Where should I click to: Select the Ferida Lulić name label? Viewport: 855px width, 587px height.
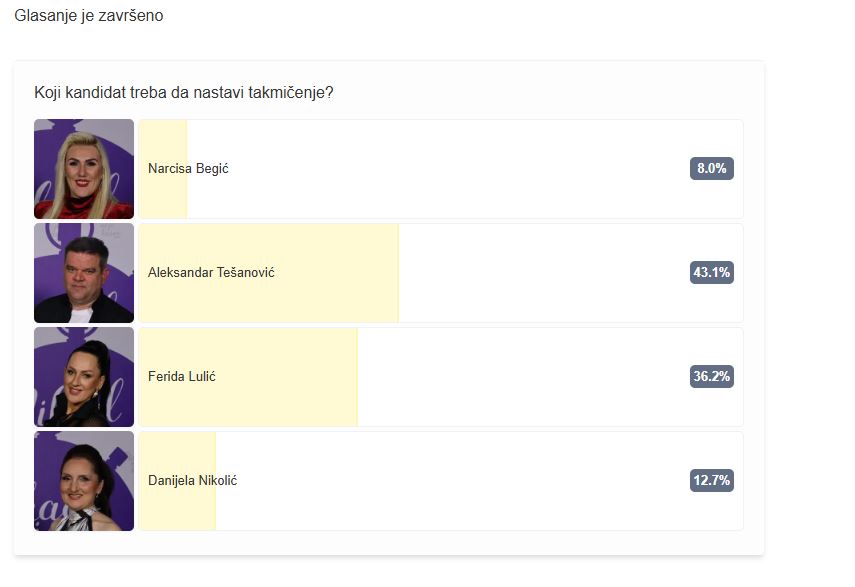coord(182,377)
